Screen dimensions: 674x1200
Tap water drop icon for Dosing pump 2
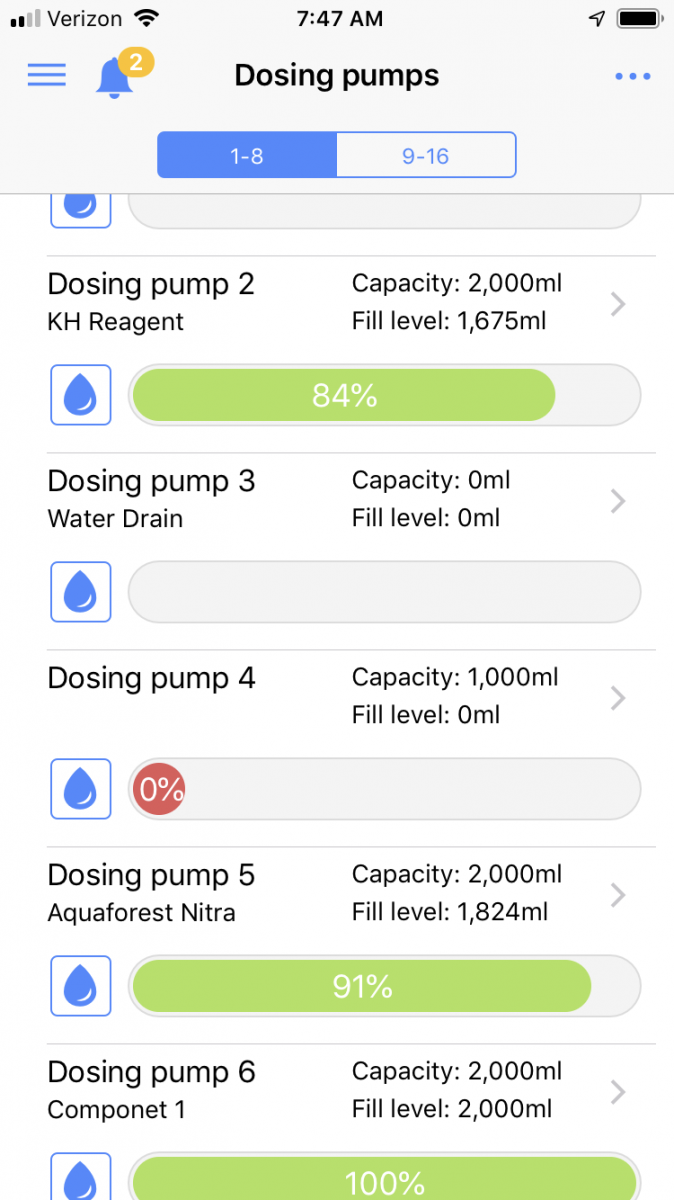coord(80,395)
